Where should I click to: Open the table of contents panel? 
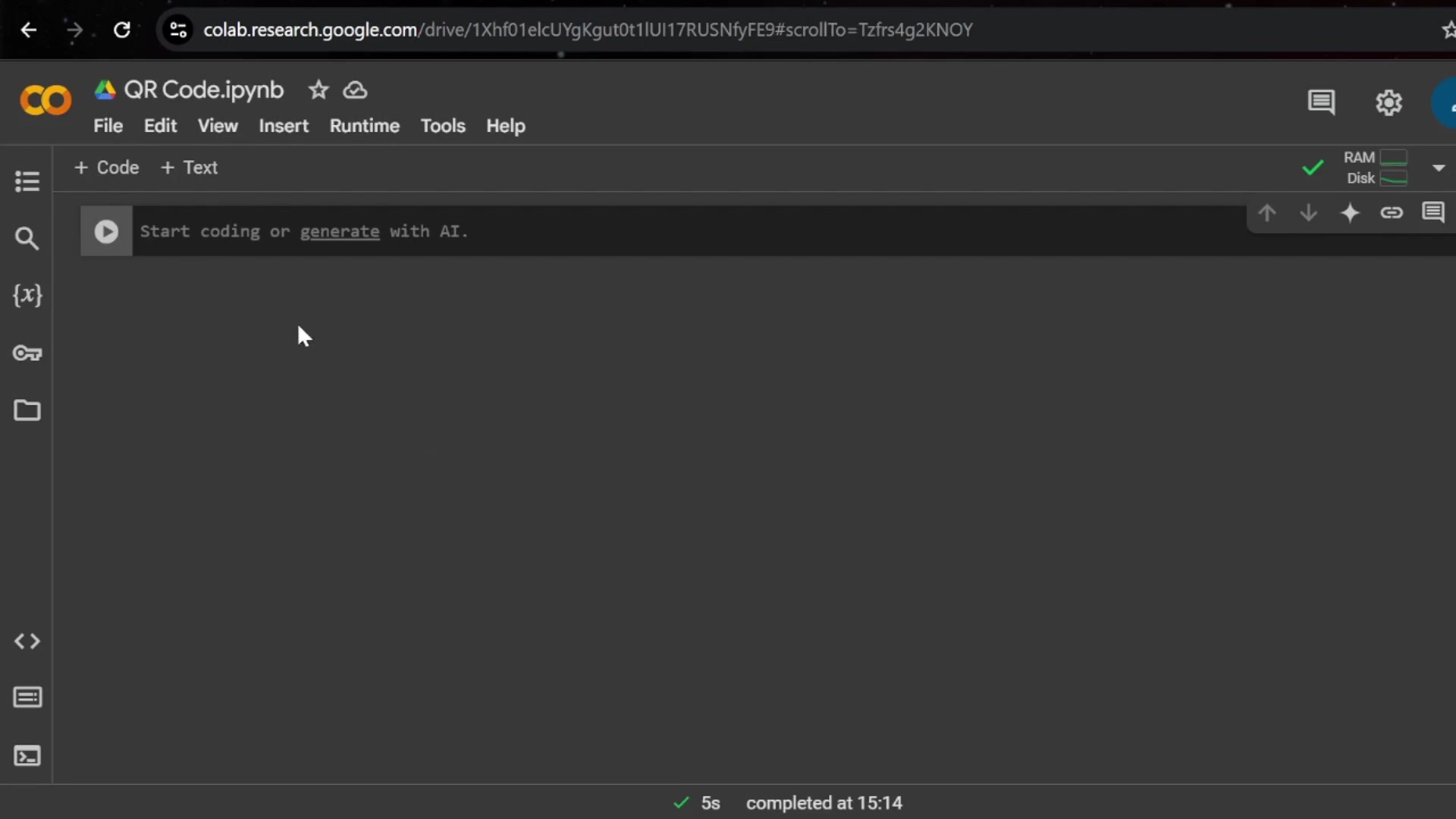pyautogui.click(x=27, y=182)
